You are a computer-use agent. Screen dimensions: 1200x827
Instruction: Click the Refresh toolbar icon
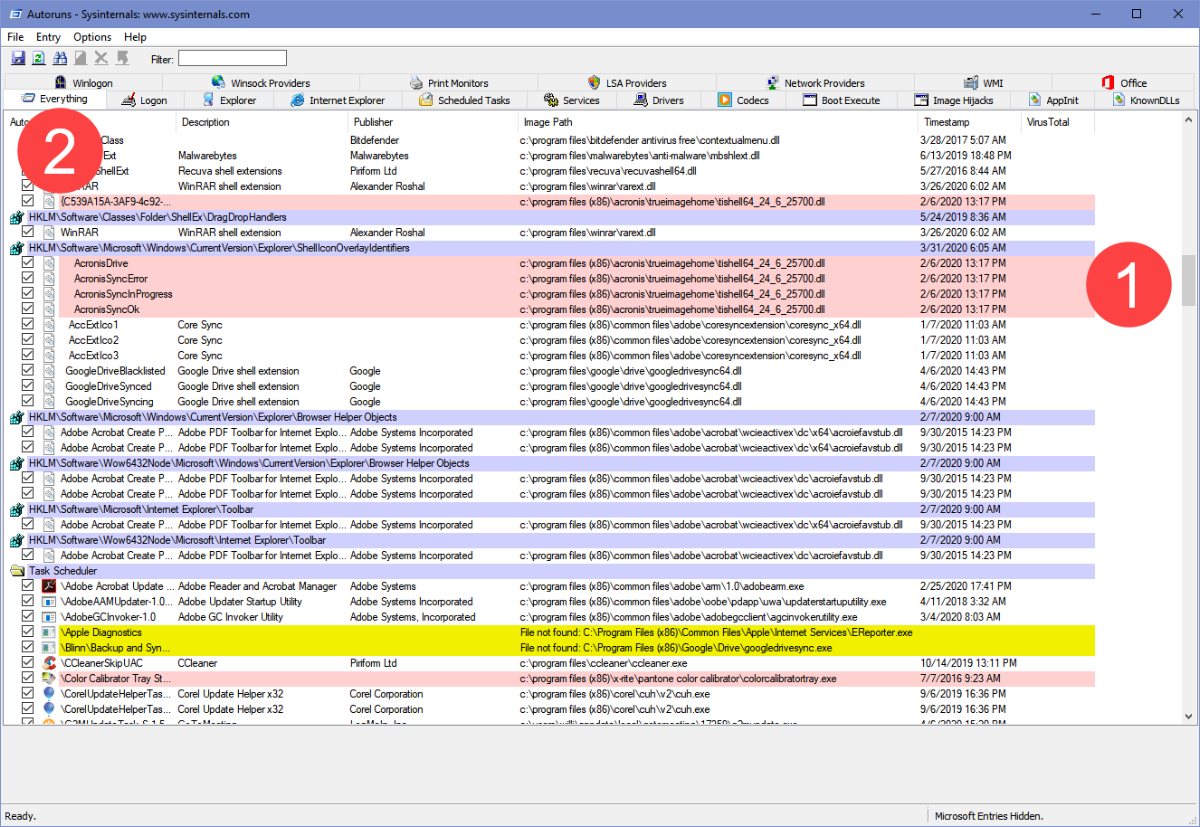pos(38,59)
